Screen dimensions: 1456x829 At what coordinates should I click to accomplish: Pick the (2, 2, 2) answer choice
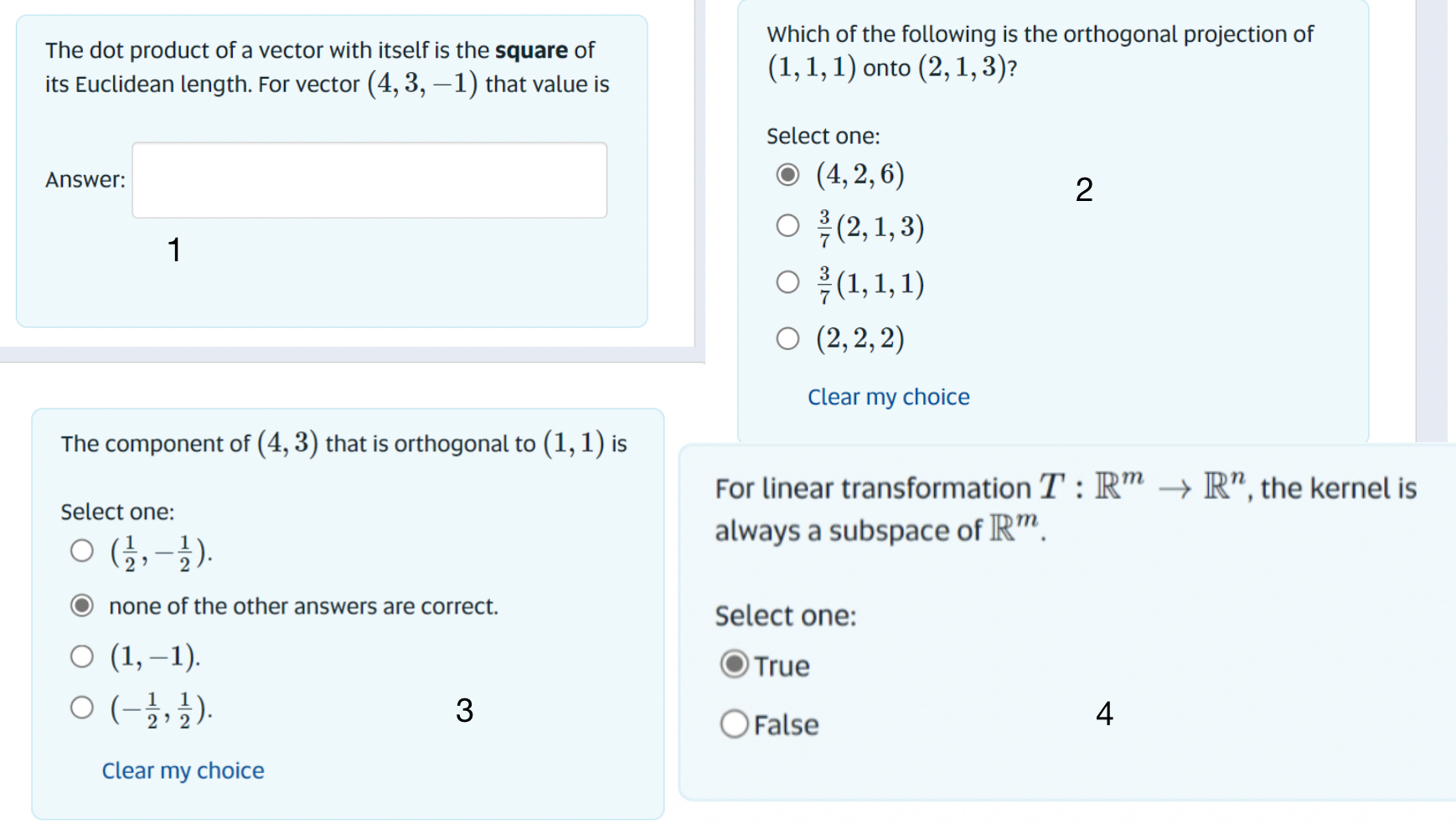click(787, 338)
